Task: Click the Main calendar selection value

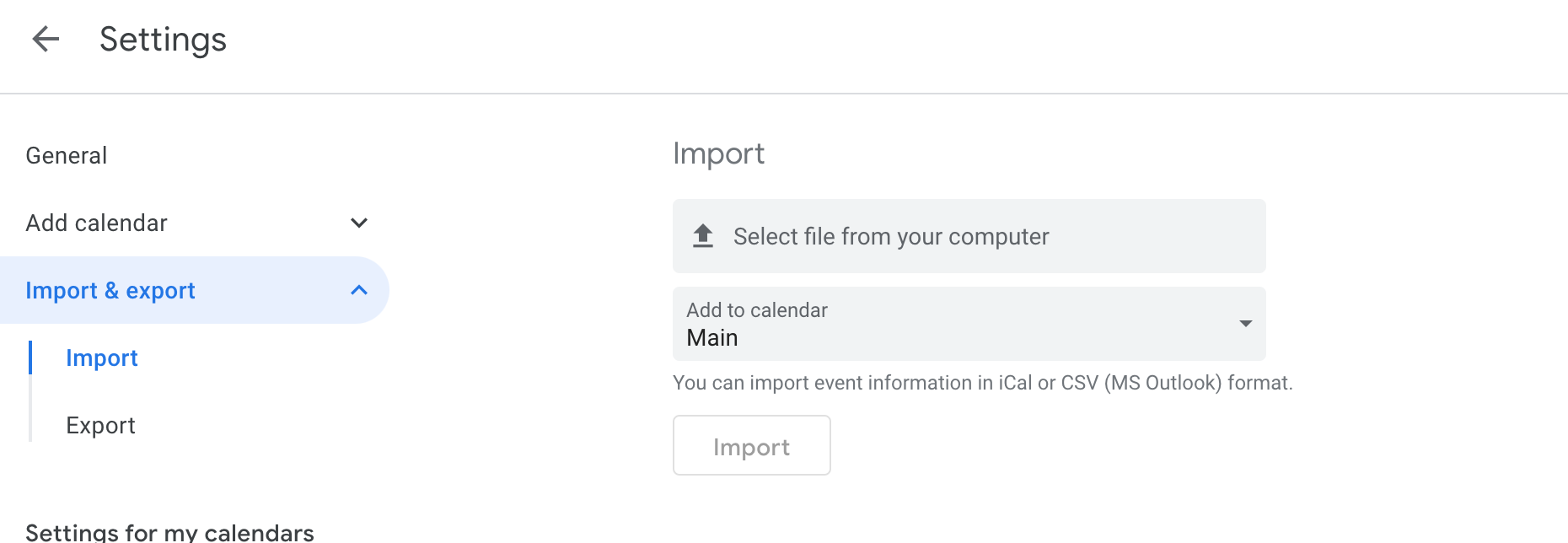Action: [712, 338]
